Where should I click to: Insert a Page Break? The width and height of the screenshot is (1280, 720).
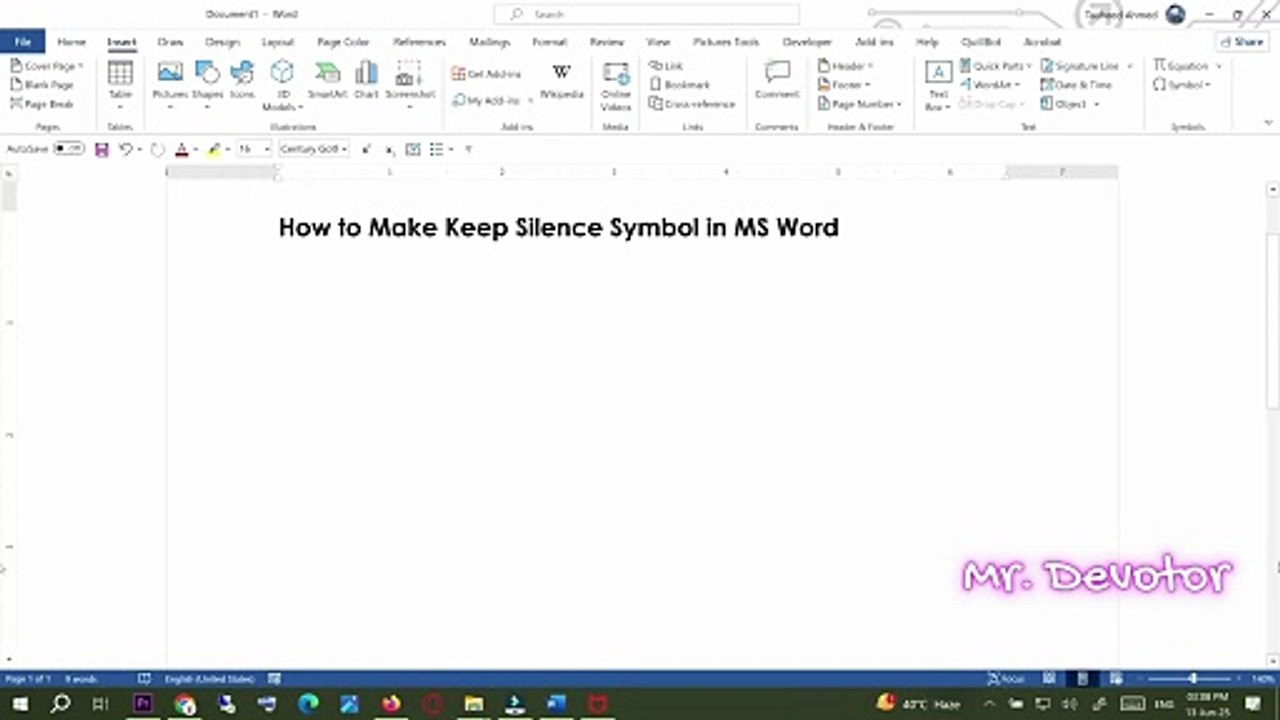[43, 104]
